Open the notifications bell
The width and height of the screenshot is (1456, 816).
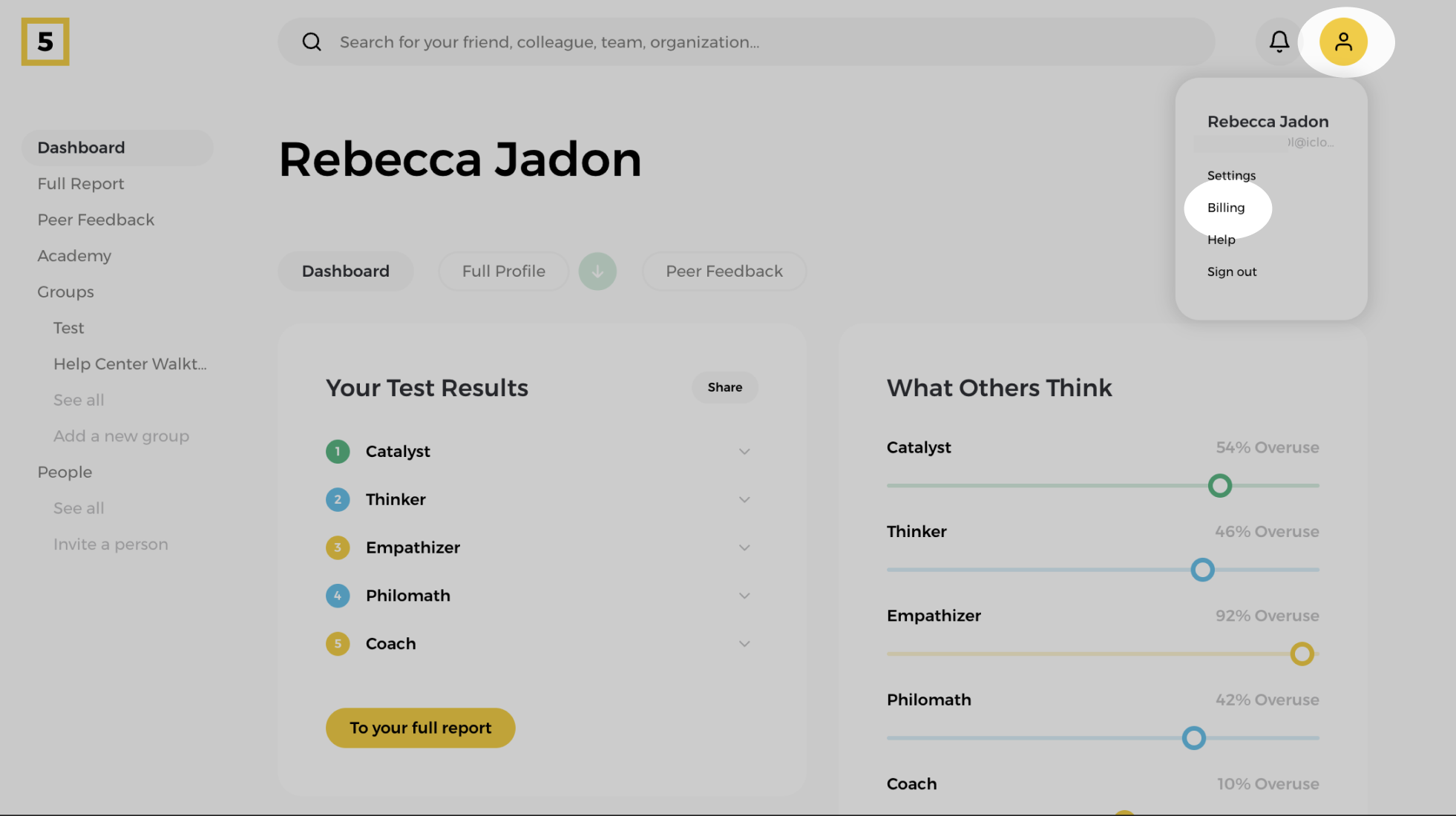coord(1279,42)
